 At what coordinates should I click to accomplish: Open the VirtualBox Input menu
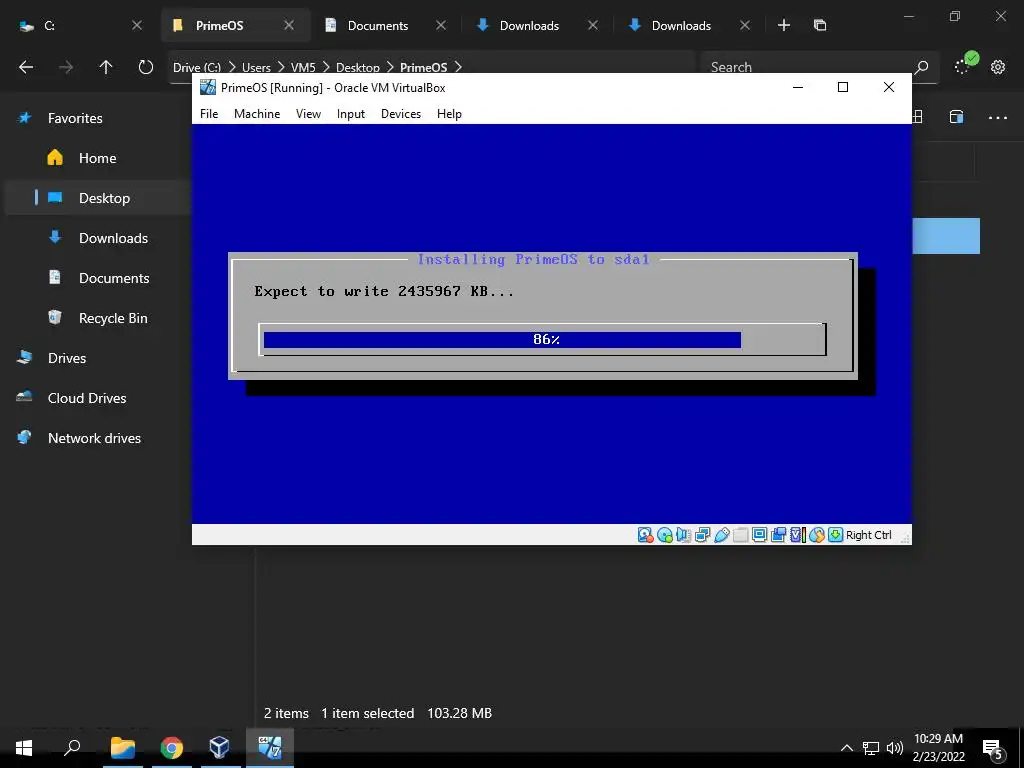351,114
